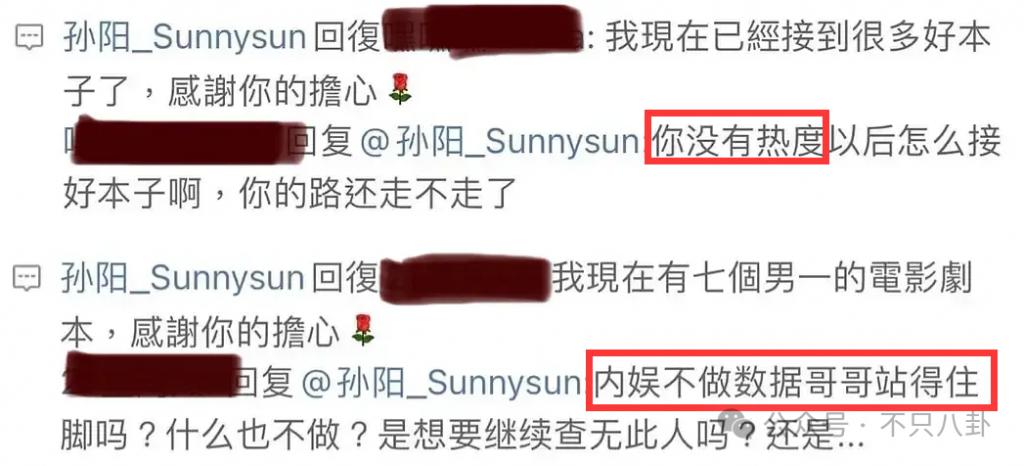Click the rose emoji after the second 感謝你的擔心

click(362, 330)
